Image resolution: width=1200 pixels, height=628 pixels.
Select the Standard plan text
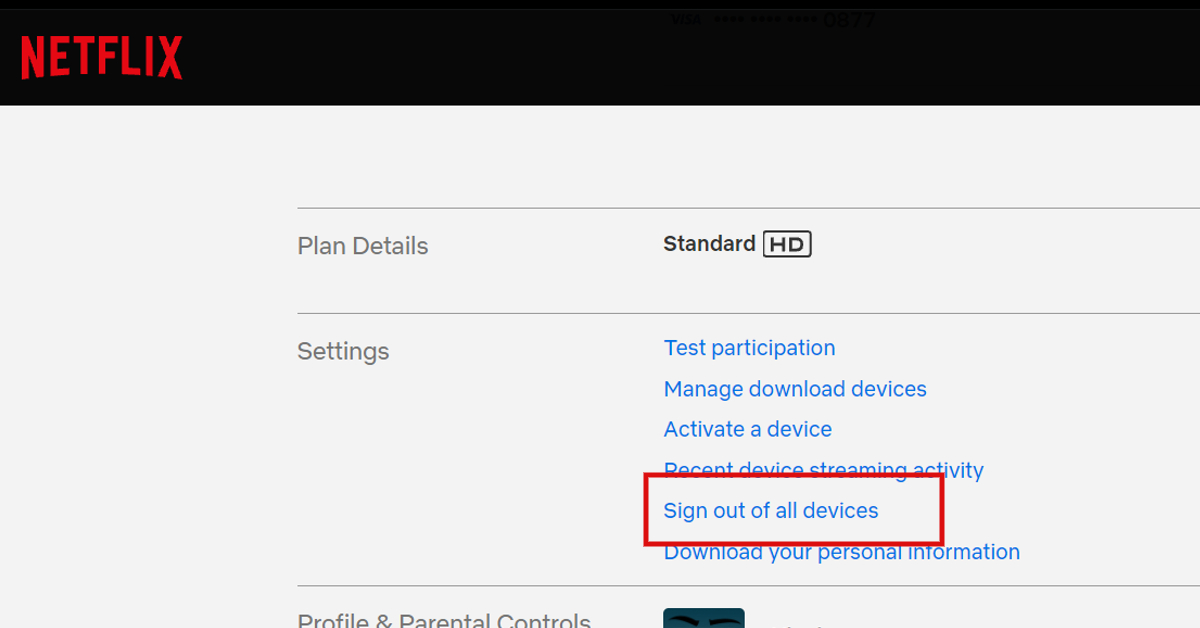coord(710,243)
